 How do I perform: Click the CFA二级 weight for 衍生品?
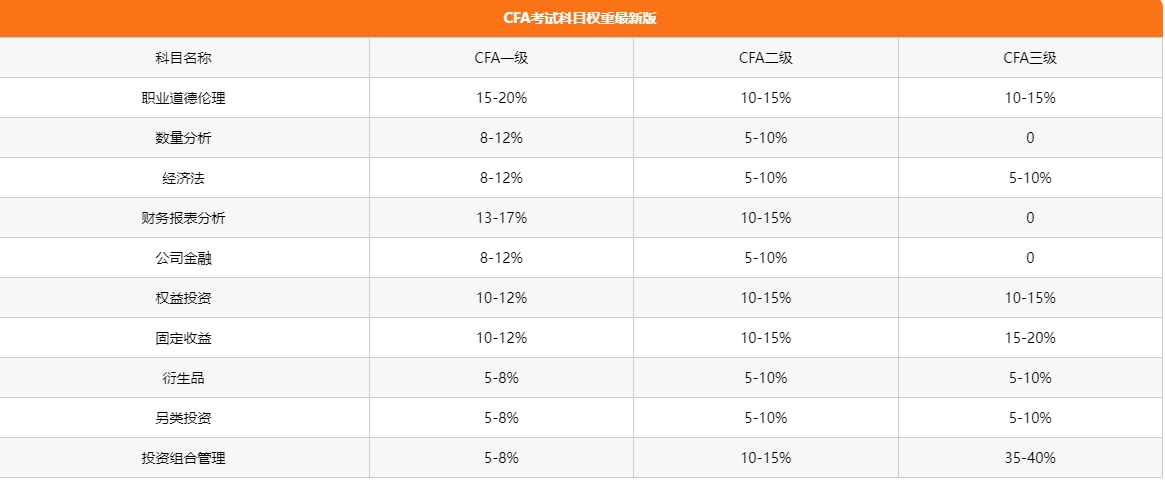coord(765,378)
